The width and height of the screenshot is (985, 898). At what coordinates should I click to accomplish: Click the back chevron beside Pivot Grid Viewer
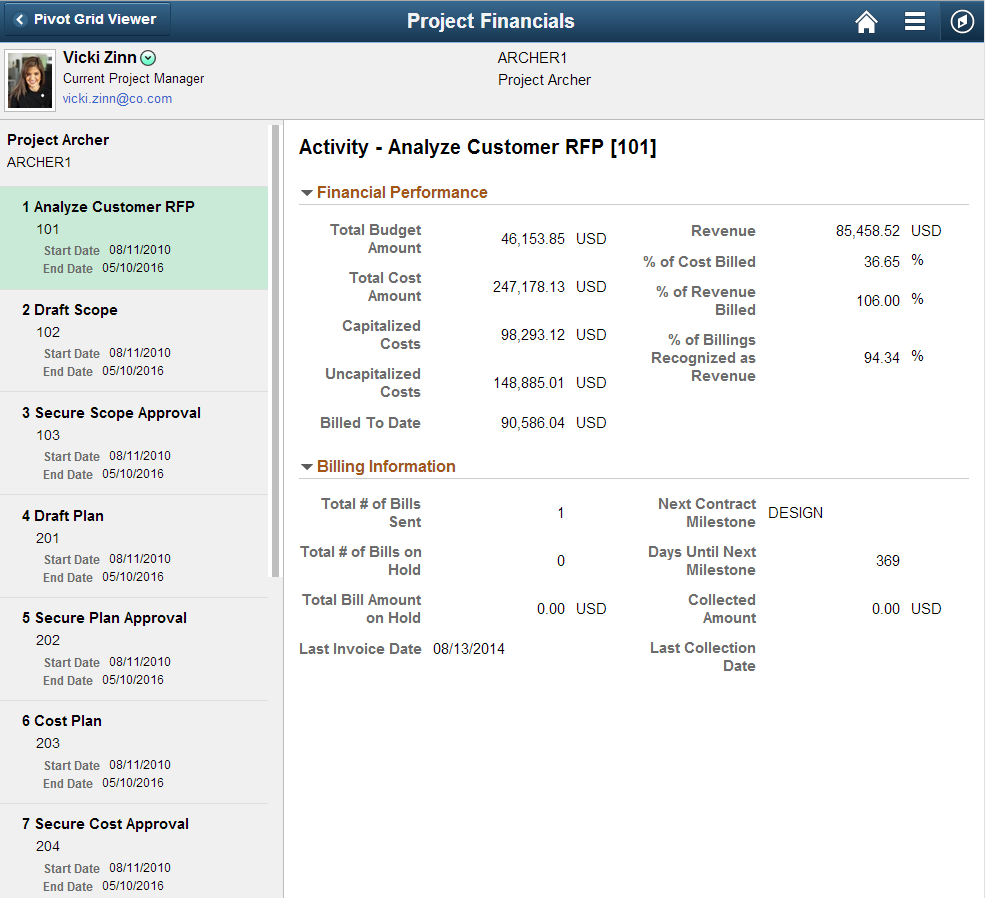pyautogui.click(x=19, y=18)
